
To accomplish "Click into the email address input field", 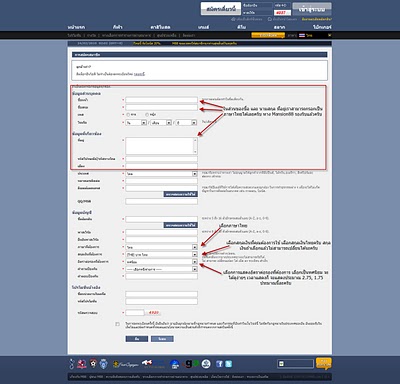I will (x=161, y=188).
